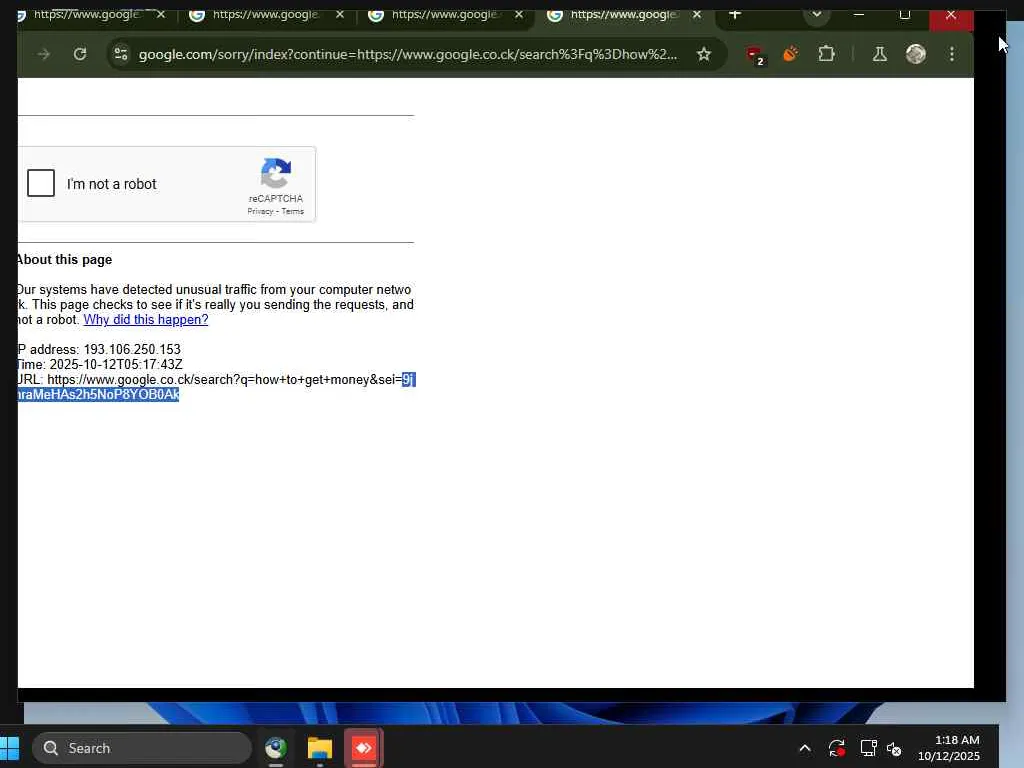The width and height of the screenshot is (1024, 768).
Task: Open Chrome's three-dot menu
Action: (x=952, y=54)
